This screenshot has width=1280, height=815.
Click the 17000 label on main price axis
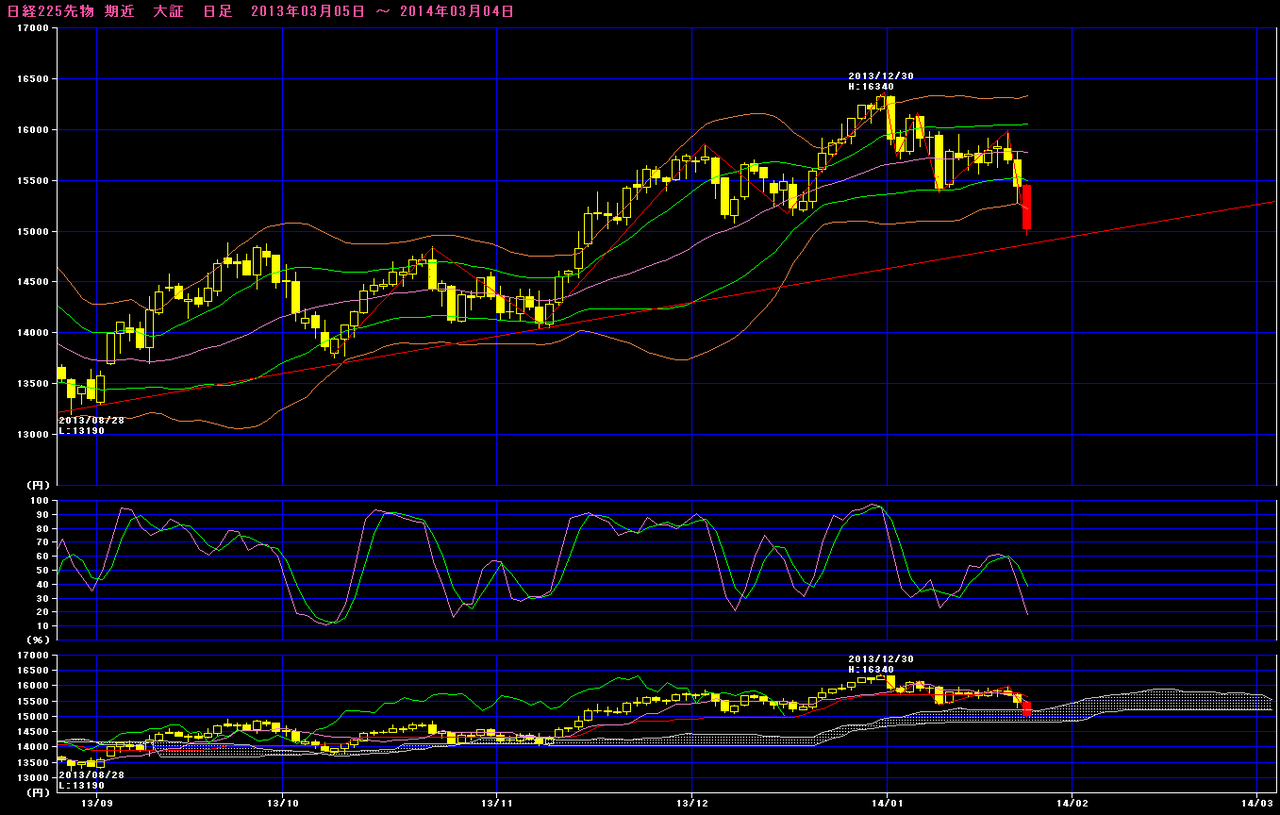pos(34,29)
